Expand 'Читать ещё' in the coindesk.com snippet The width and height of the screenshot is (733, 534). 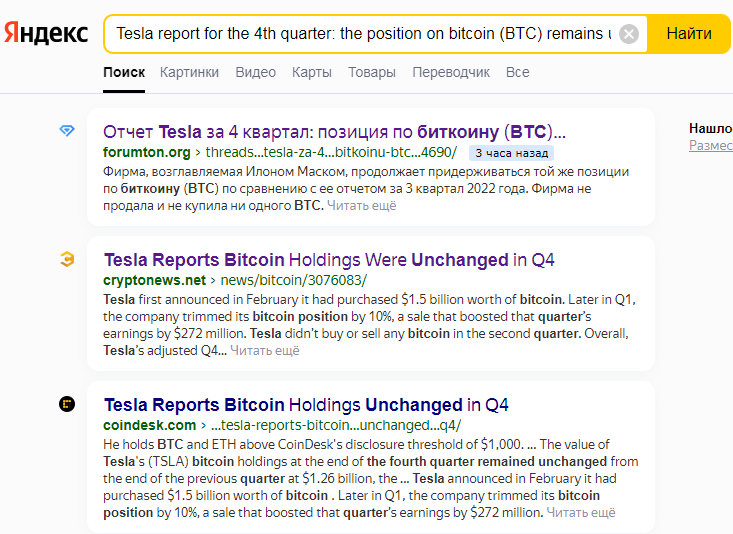[581, 512]
